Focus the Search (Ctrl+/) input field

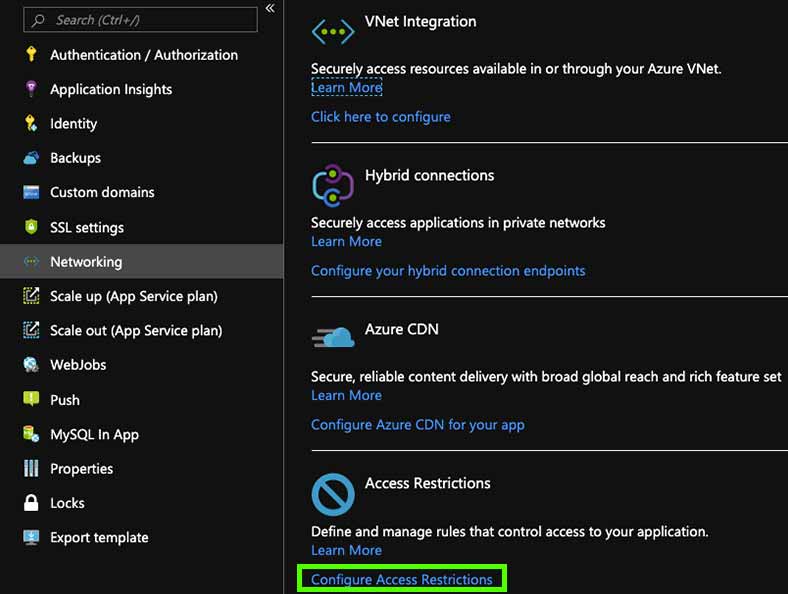(x=140, y=20)
